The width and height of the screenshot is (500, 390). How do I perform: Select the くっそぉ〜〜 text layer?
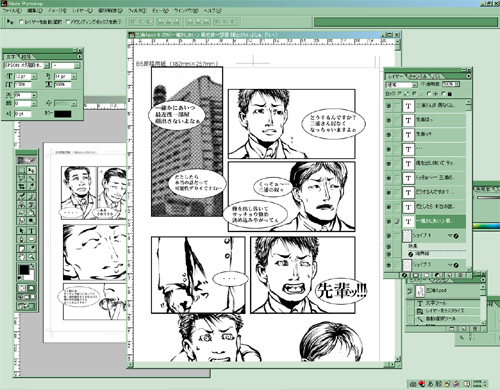point(433,178)
